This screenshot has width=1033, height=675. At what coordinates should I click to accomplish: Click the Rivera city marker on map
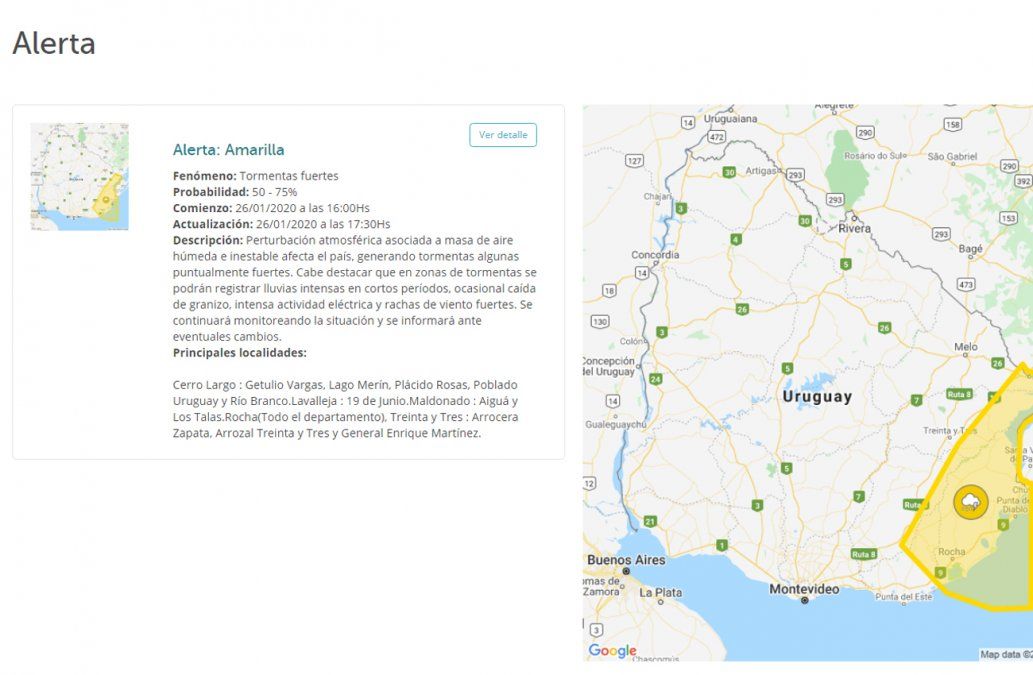(854, 217)
